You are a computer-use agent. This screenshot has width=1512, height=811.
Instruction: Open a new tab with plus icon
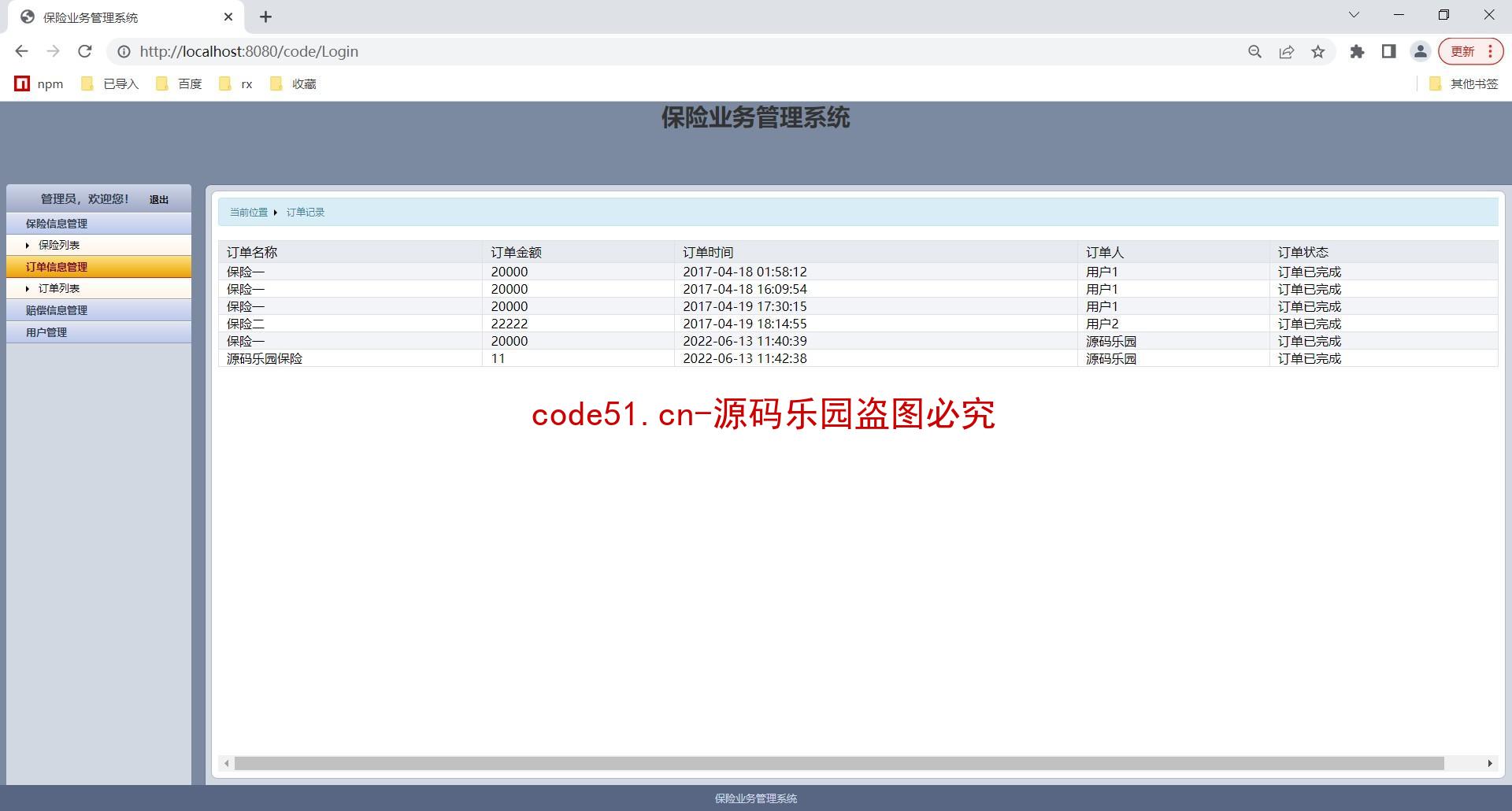coord(266,17)
